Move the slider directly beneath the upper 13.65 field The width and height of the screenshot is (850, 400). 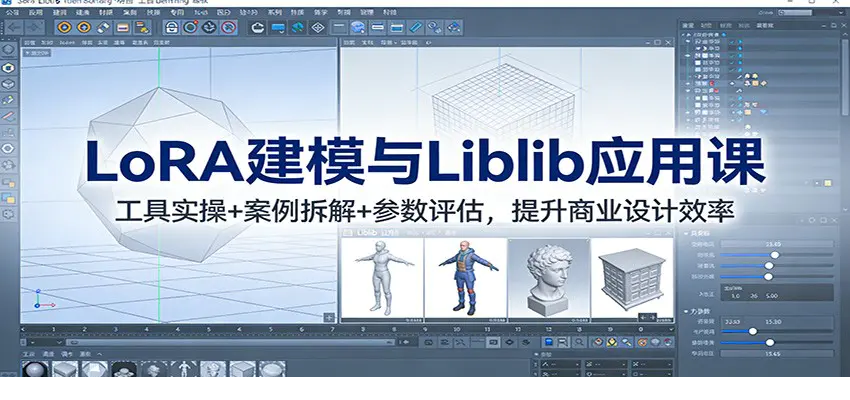pos(776,255)
